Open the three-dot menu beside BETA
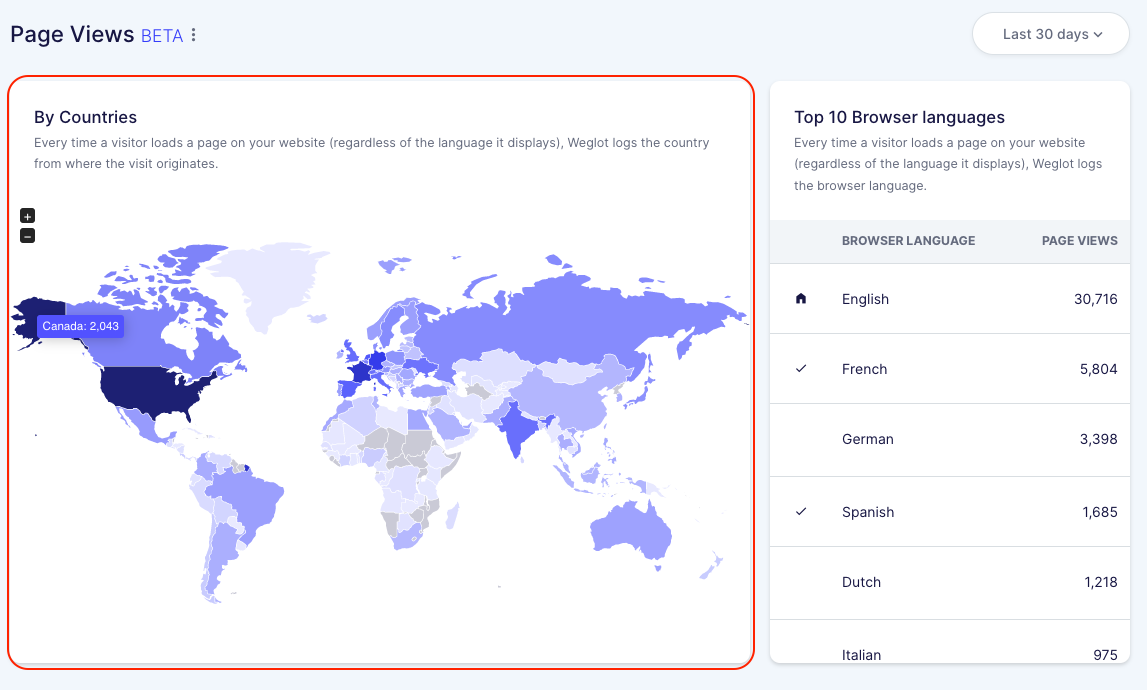 tap(192, 34)
